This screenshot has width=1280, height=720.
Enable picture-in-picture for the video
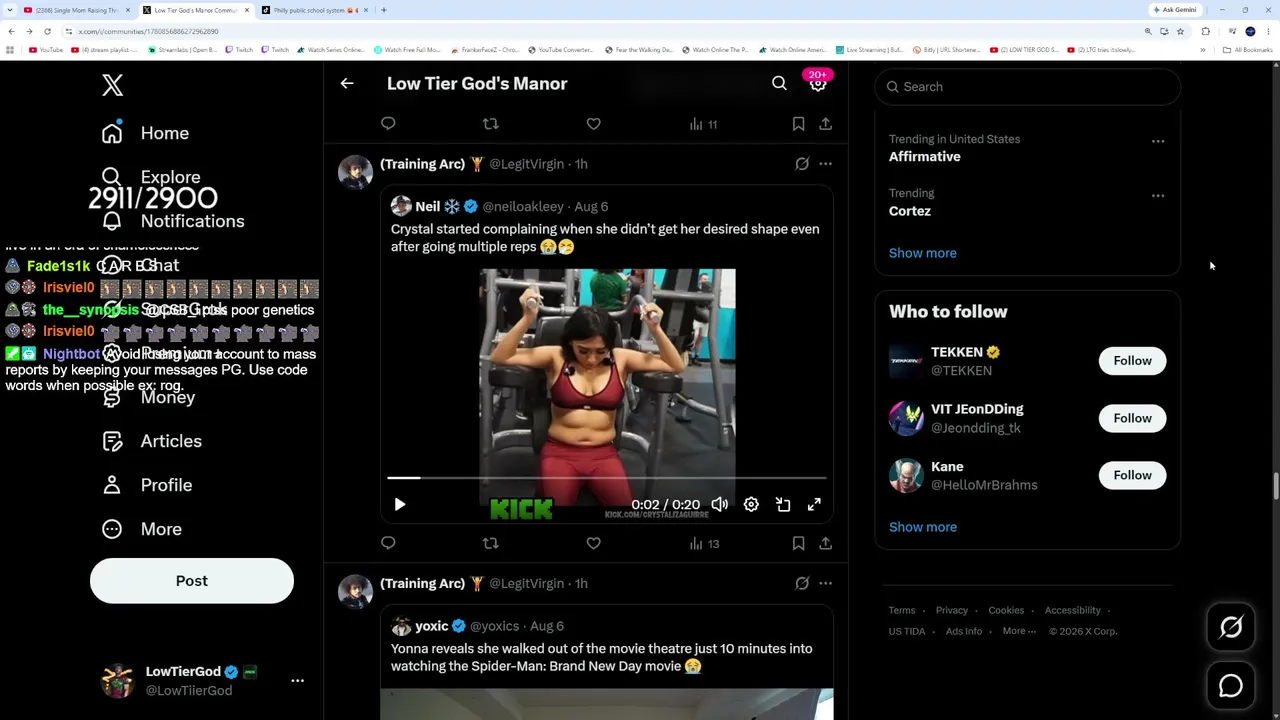point(783,505)
